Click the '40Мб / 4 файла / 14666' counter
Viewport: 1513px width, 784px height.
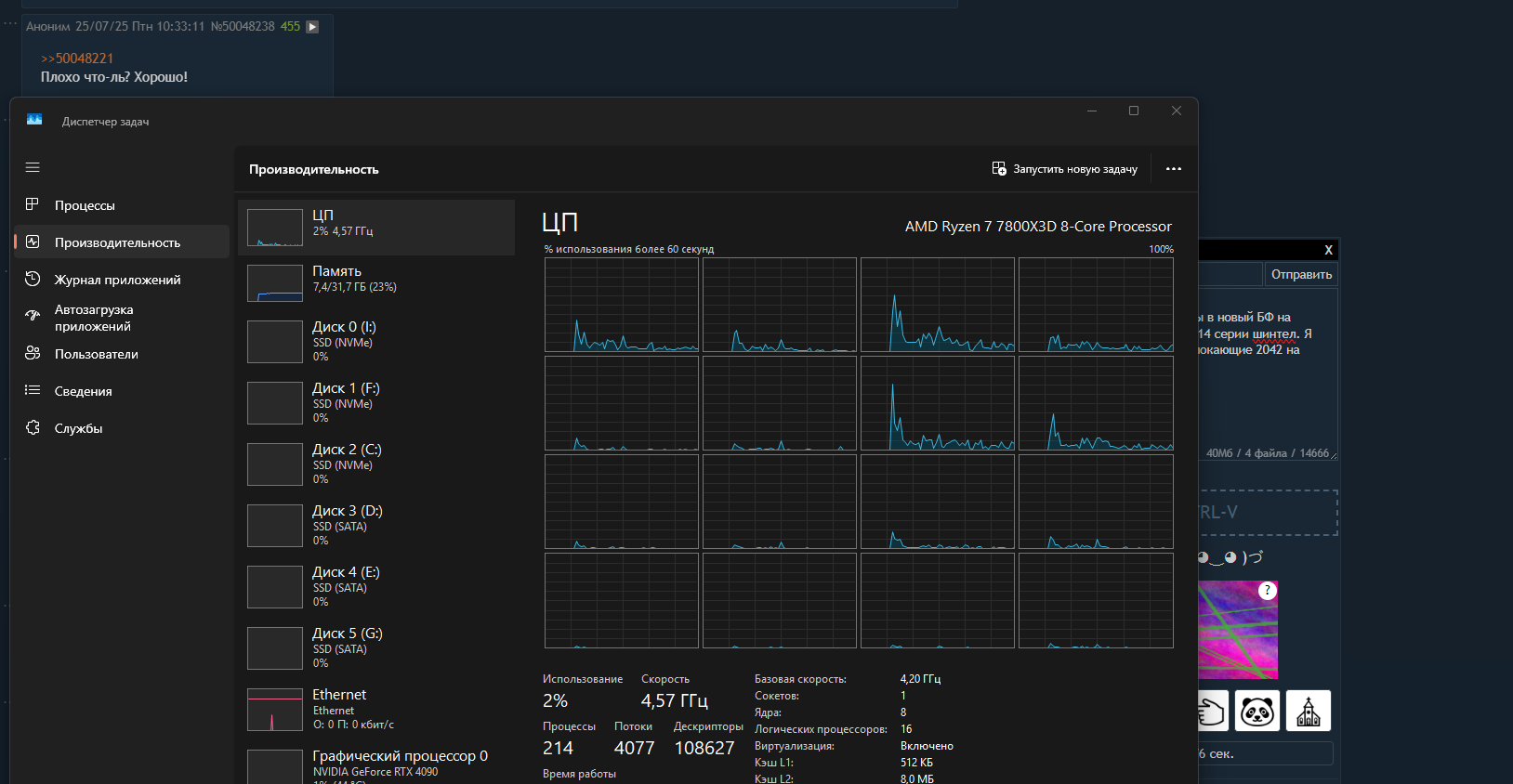pos(1268,453)
